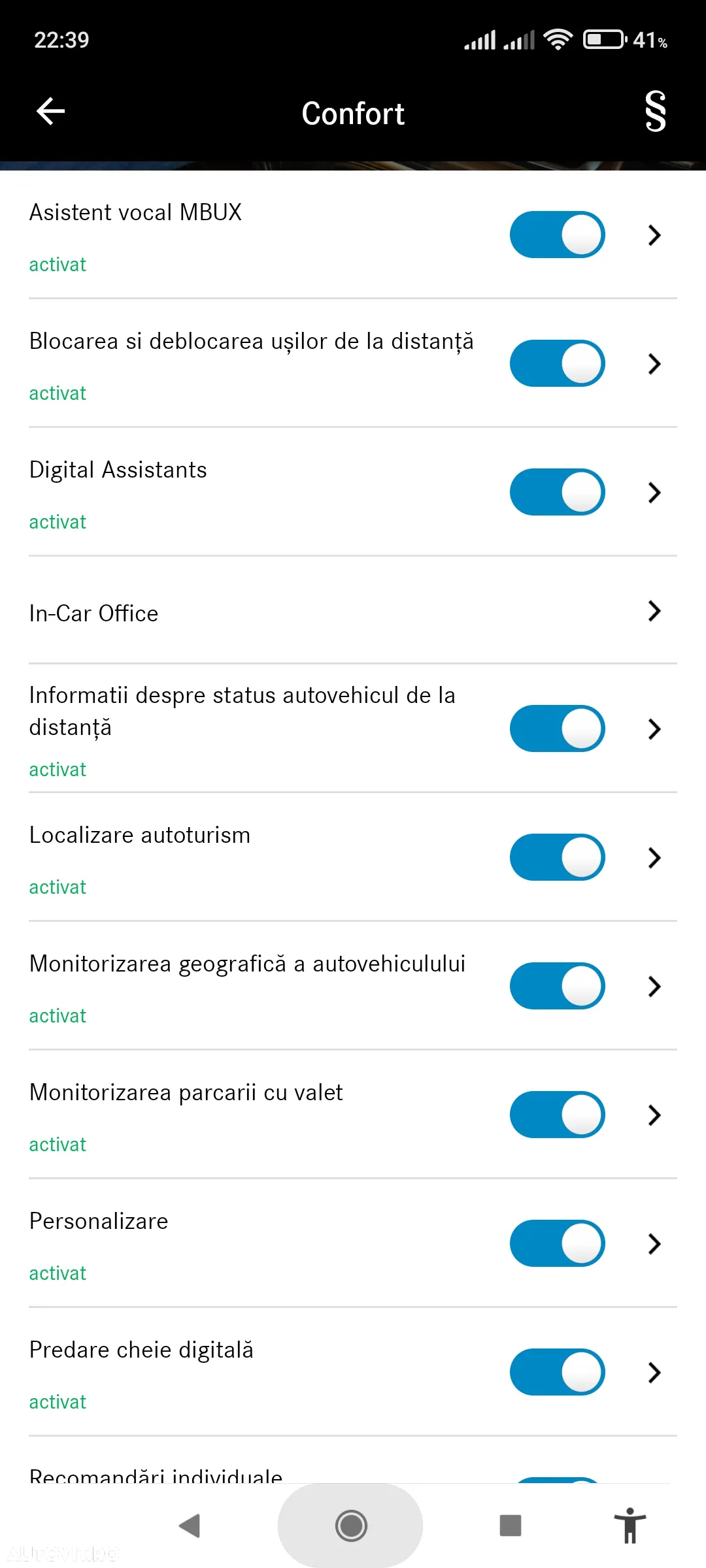Open Blocarea si deblocarea ușilor entry
Image resolution: width=706 pixels, height=1568 pixels.
click(353, 363)
